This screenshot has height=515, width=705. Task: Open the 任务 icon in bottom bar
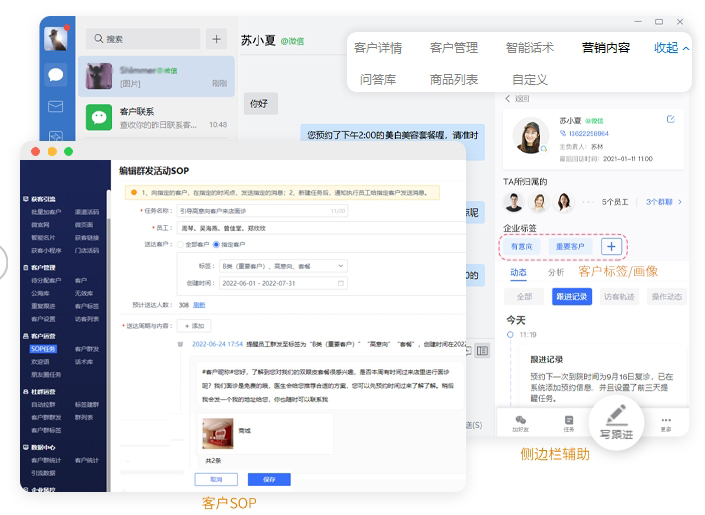pos(569,424)
